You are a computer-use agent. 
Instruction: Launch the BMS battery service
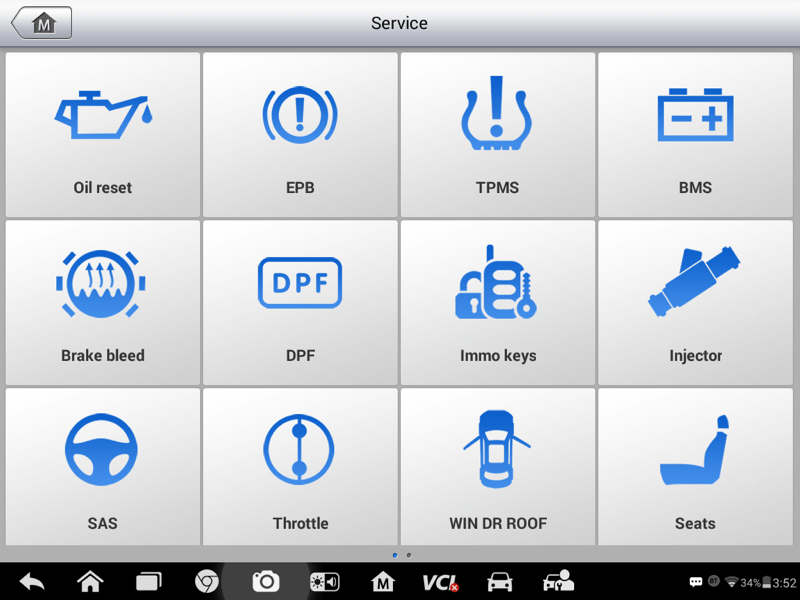coord(695,135)
